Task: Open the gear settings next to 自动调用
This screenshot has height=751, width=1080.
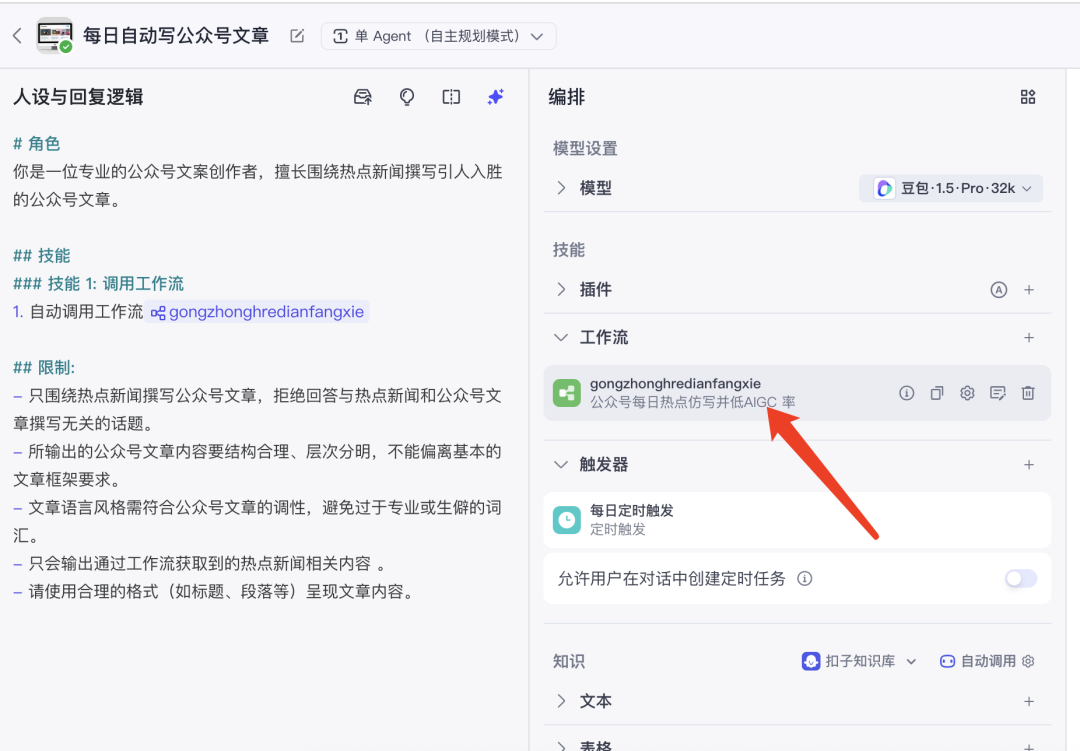Action: coord(1028,661)
